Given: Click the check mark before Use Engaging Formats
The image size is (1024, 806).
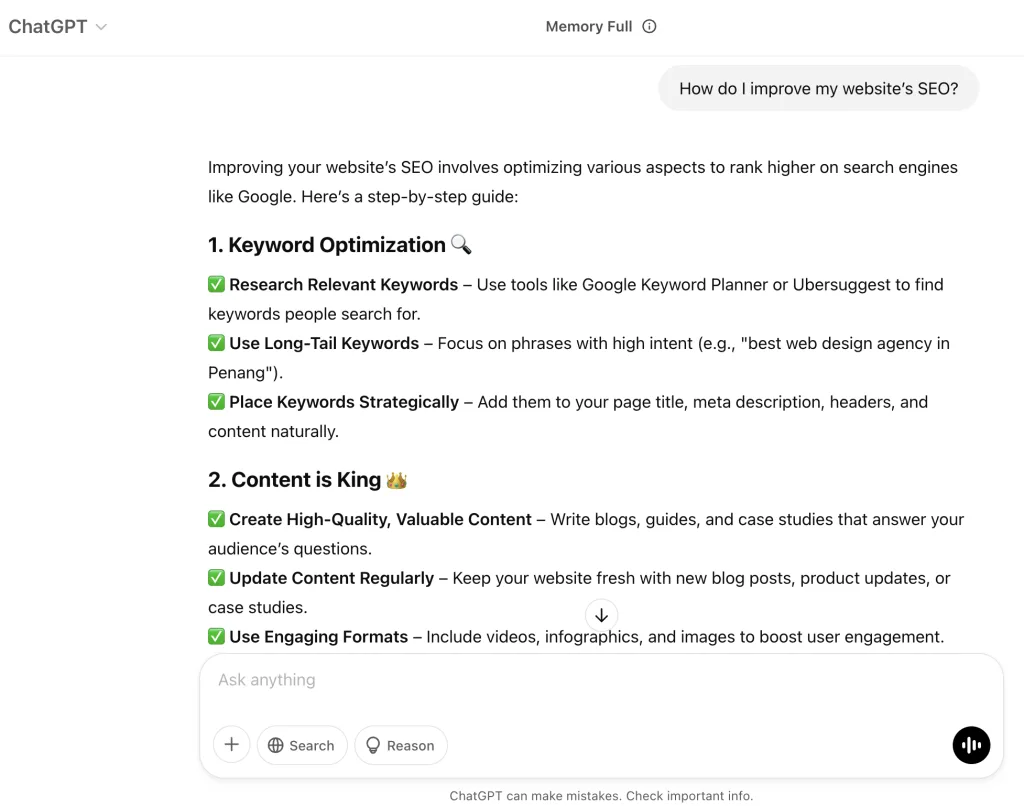Looking at the screenshot, I should coord(216,636).
